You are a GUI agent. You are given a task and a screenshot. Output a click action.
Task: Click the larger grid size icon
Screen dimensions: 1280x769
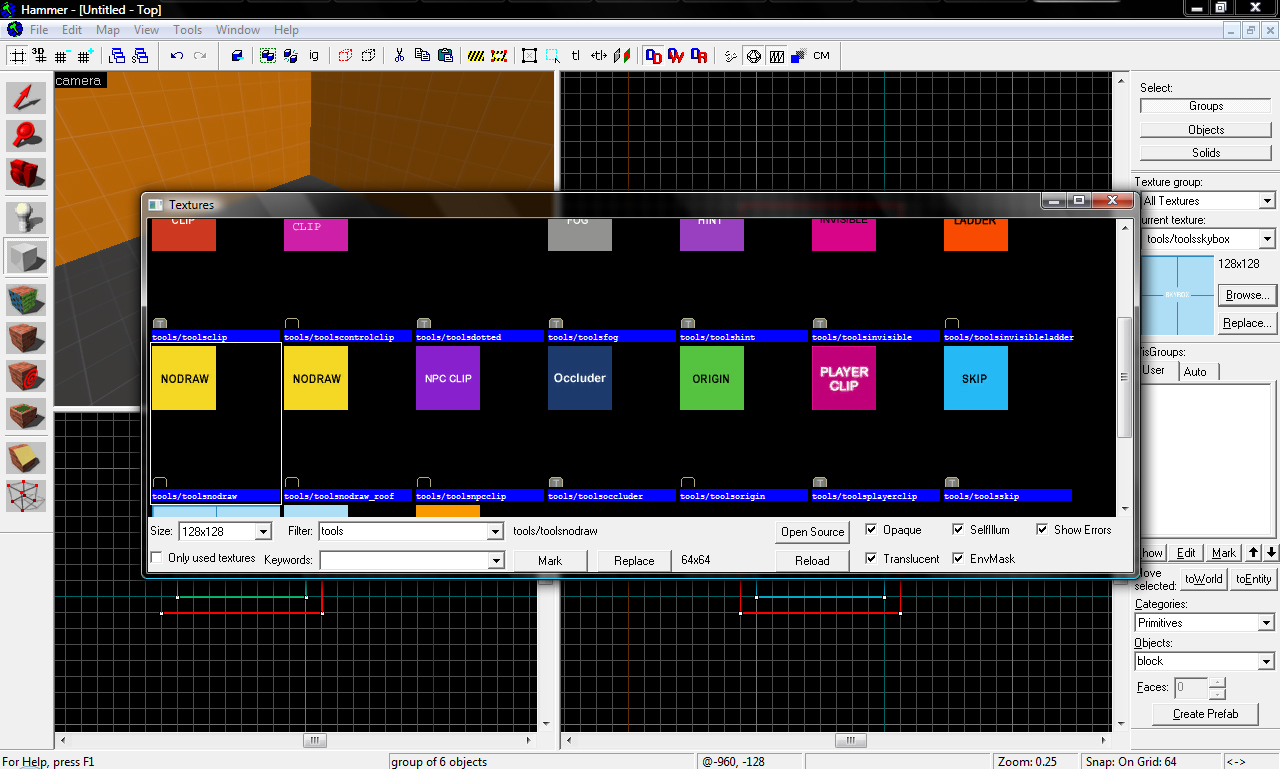(85, 56)
